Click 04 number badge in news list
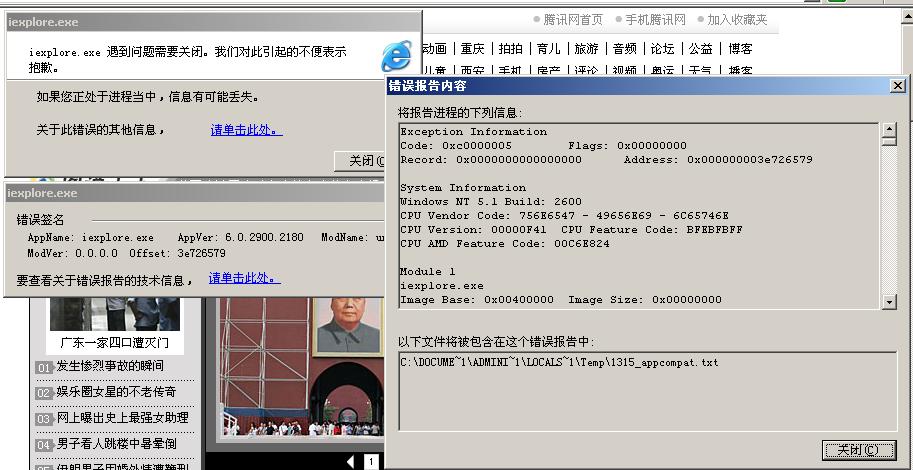Screen dimensions: 913x470 point(44,446)
